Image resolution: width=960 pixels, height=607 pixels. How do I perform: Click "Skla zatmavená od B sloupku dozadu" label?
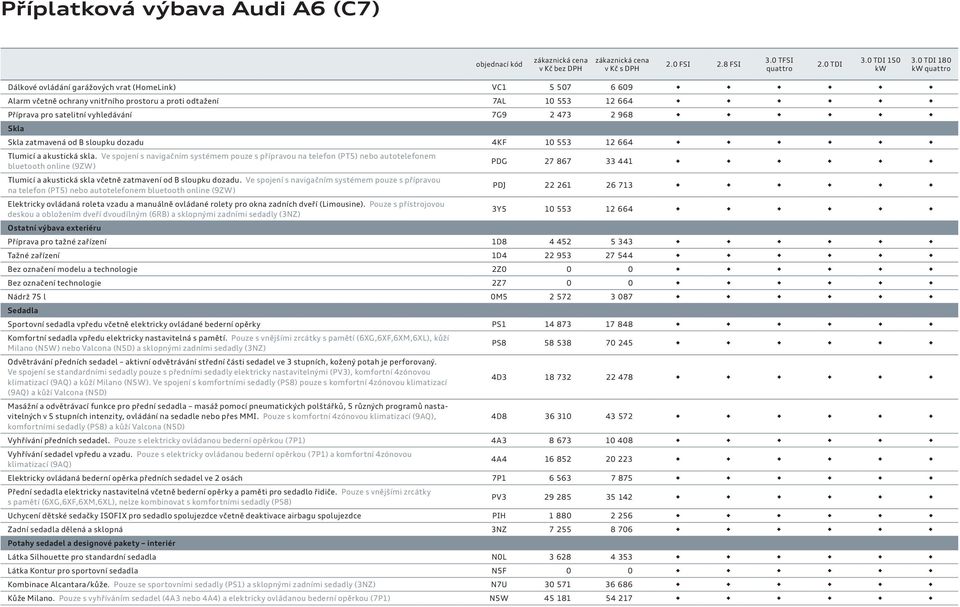76,143
